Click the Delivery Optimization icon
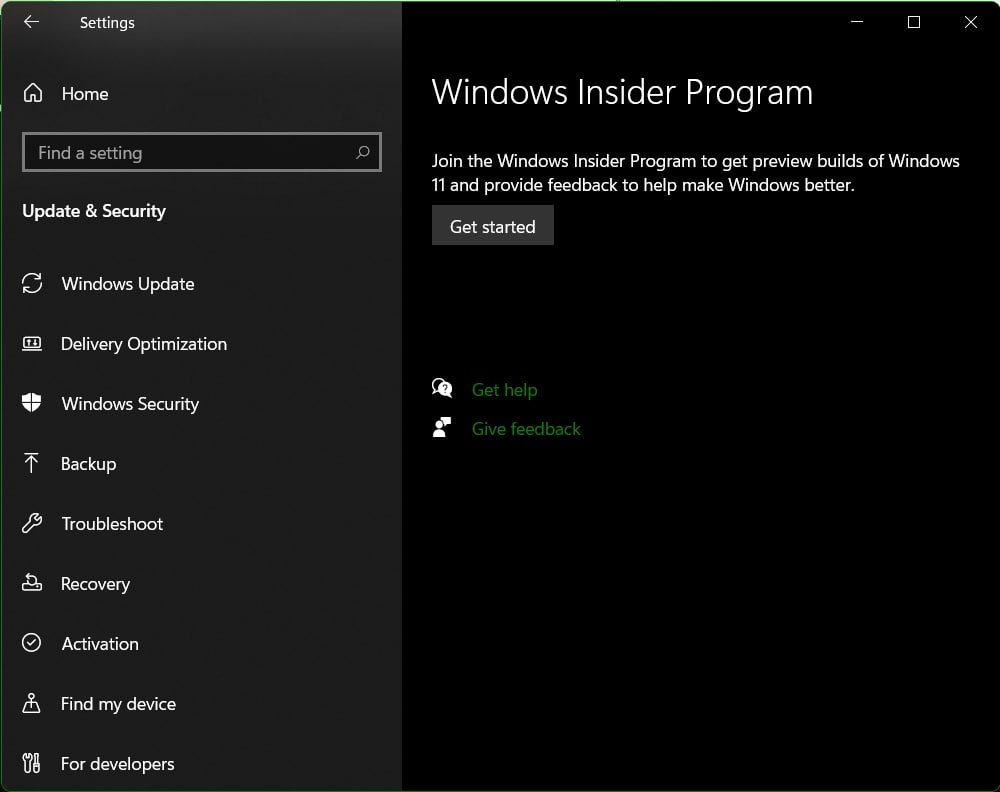 tap(32, 344)
